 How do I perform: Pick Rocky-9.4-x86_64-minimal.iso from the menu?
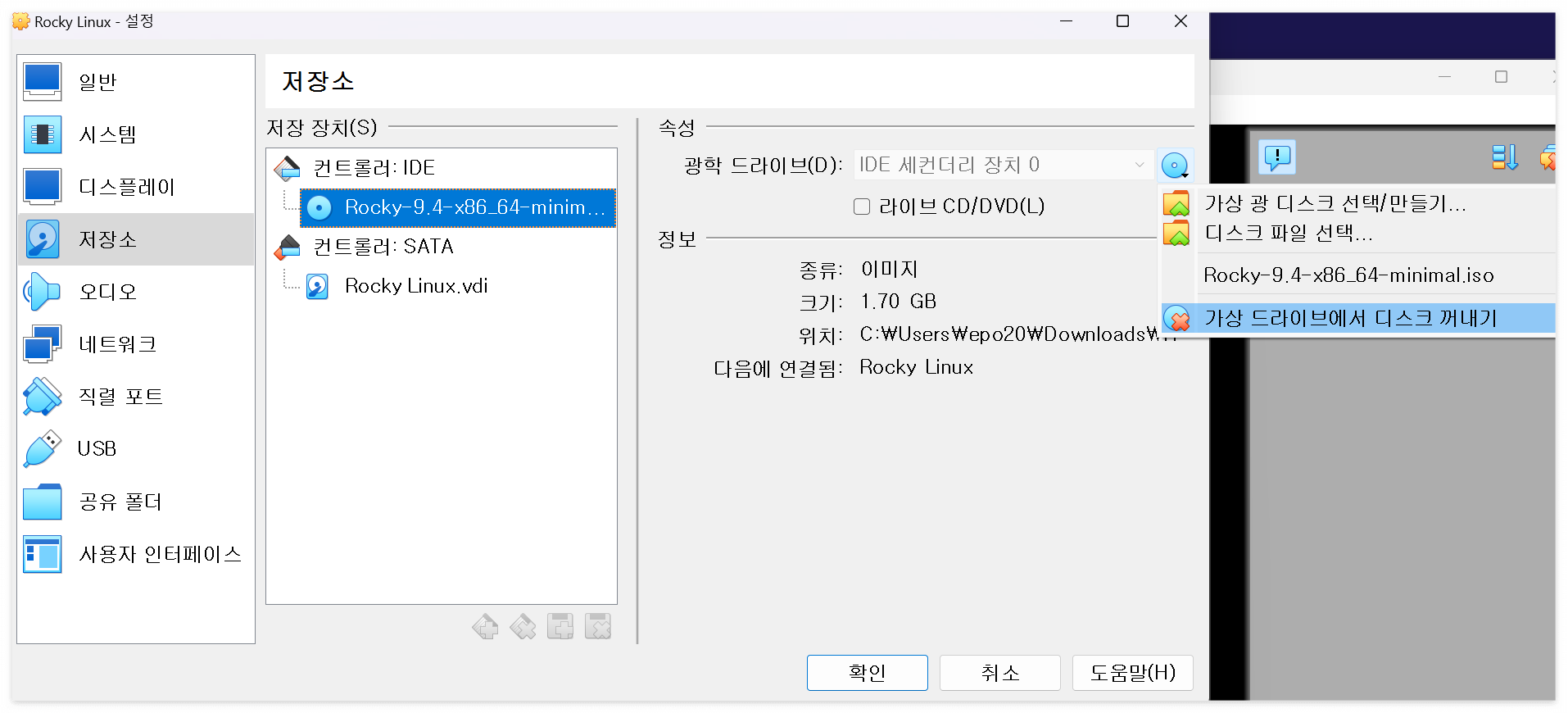(x=1358, y=275)
